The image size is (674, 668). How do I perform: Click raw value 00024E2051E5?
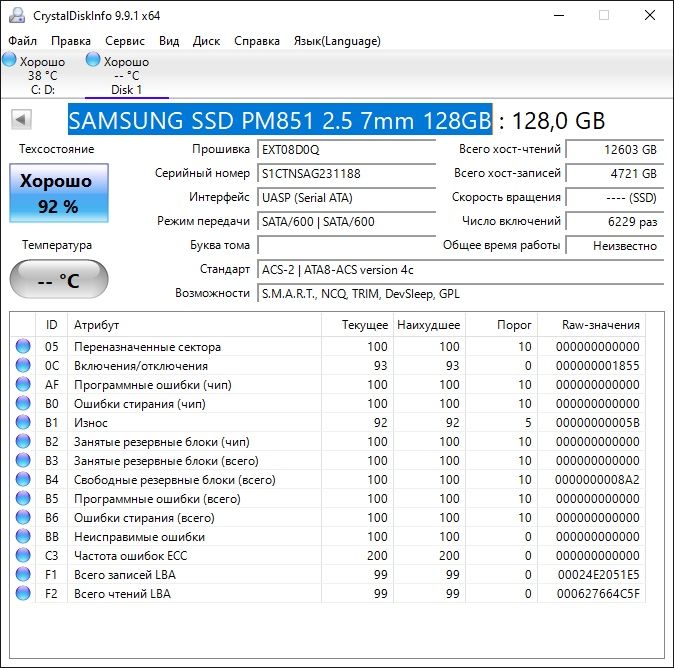pos(598,575)
